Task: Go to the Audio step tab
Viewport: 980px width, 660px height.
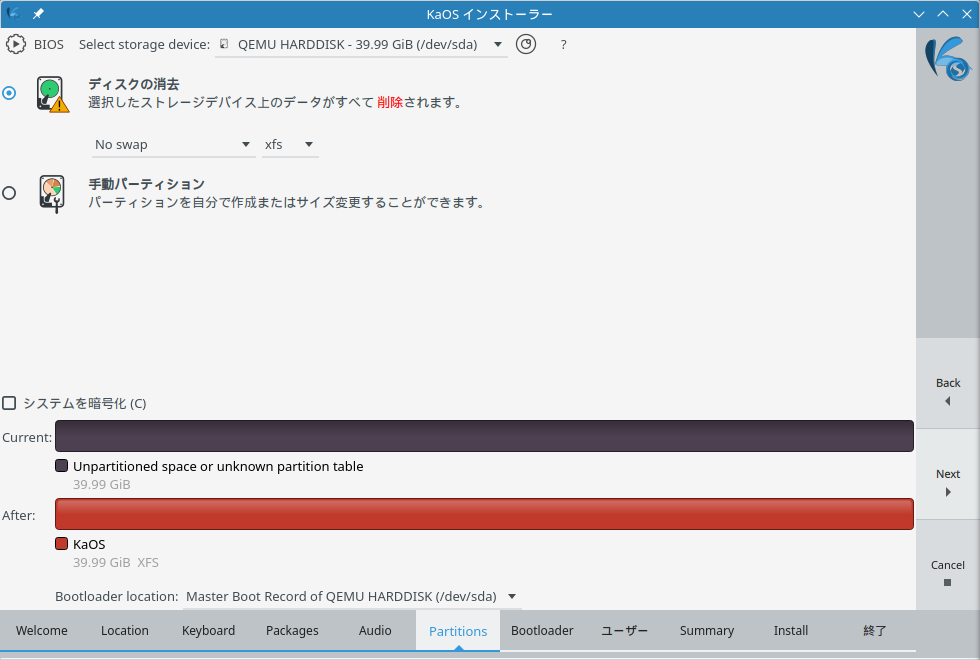Action: [375, 631]
